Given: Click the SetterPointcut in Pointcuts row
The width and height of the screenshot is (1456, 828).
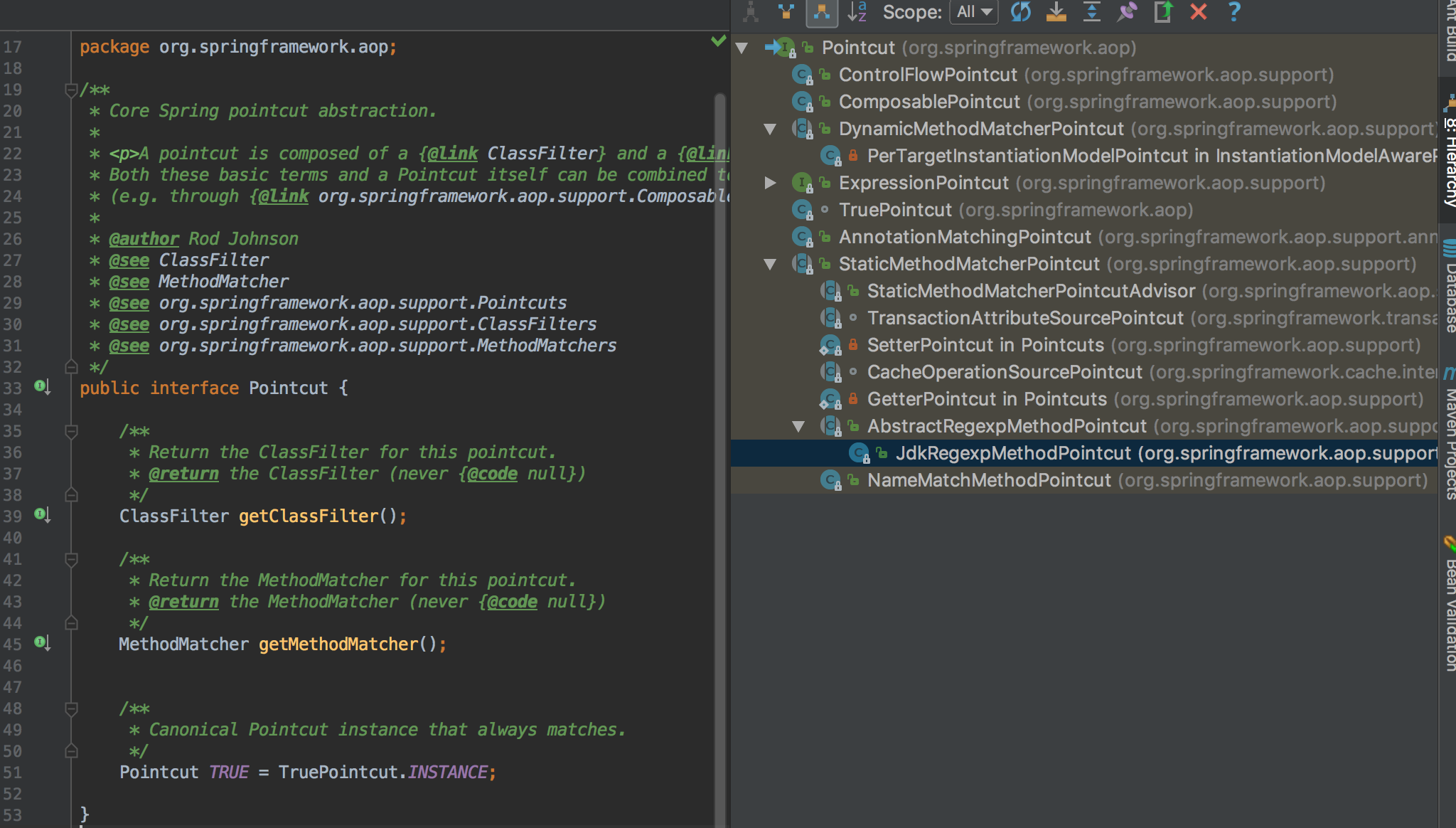Looking at the screenshot, I should coord(1084,345).
